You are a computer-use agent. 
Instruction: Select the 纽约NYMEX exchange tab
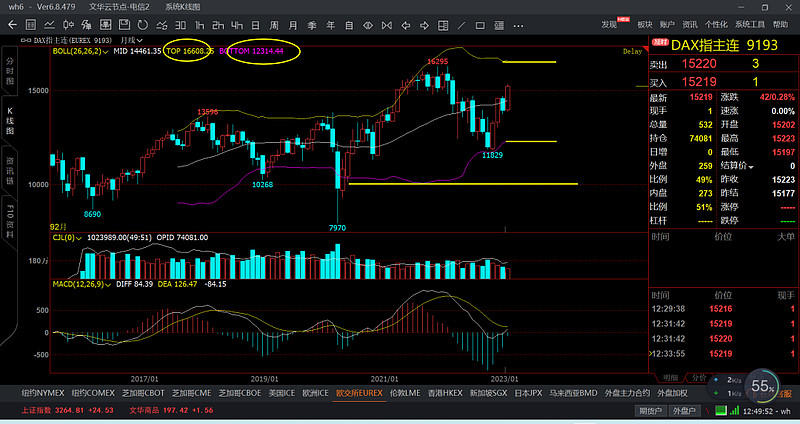[43, 393]
